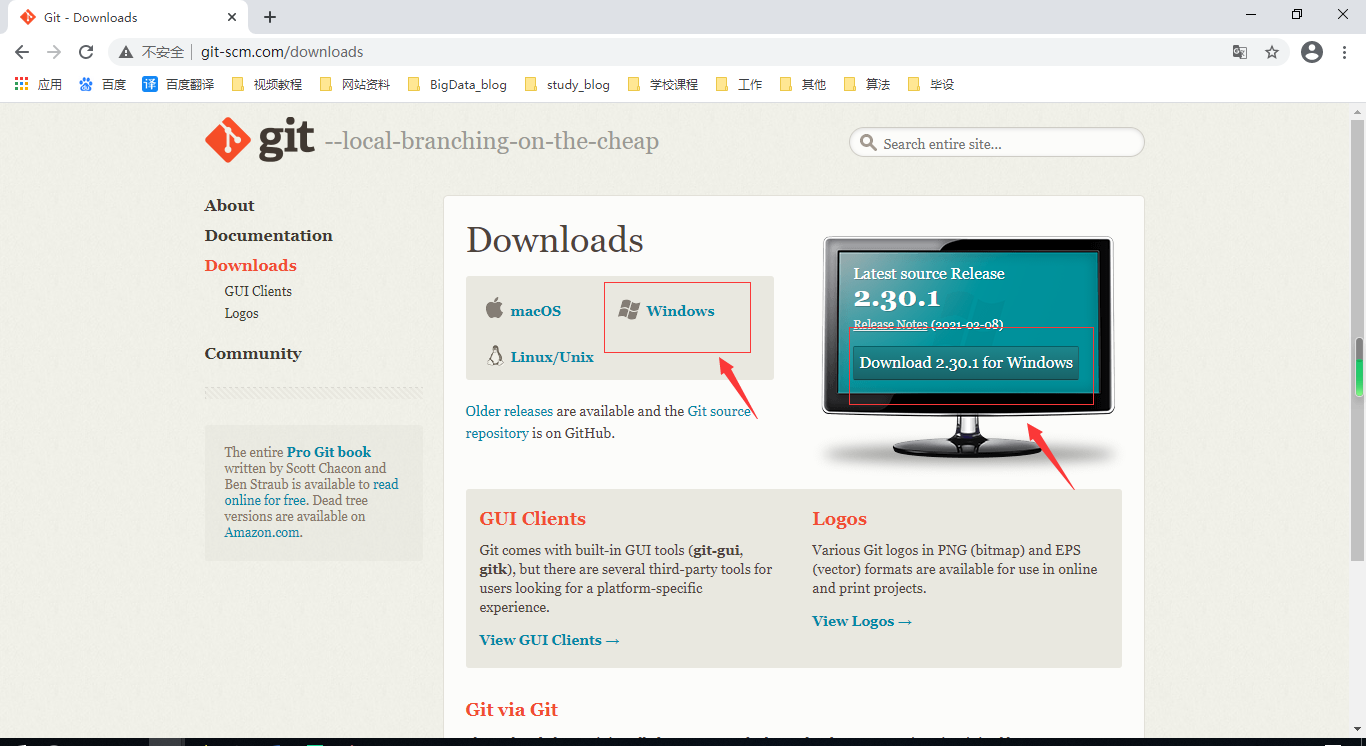Click the monitor image showing latest release

click(967, 350)
